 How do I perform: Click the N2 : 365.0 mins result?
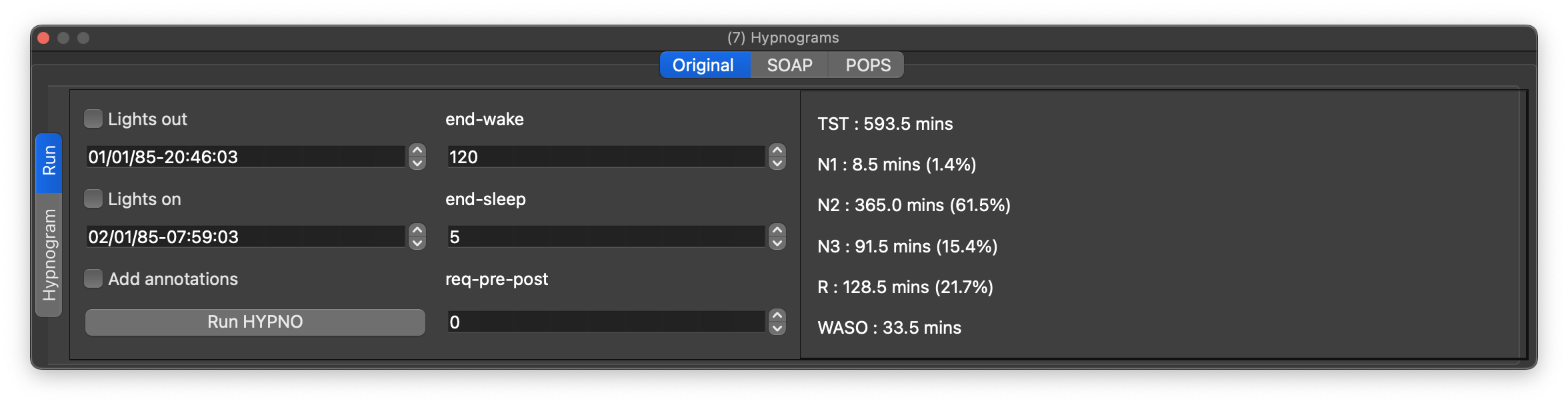pyautogui.click(x=914, y=205)
